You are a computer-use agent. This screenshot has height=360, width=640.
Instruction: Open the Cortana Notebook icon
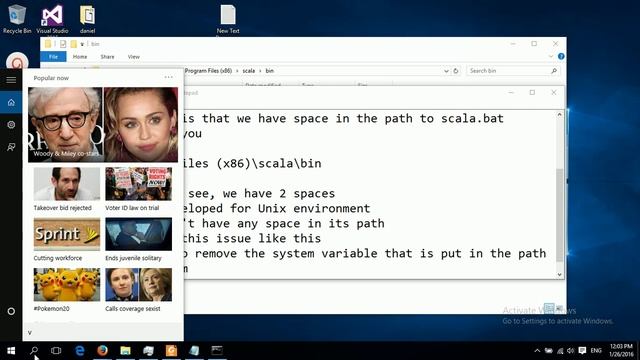click(x=11, y=124)
